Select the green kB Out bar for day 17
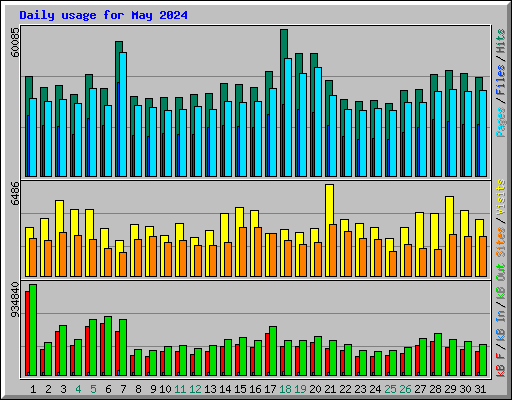This screenshot has width=512, height=400. [273, 351]
